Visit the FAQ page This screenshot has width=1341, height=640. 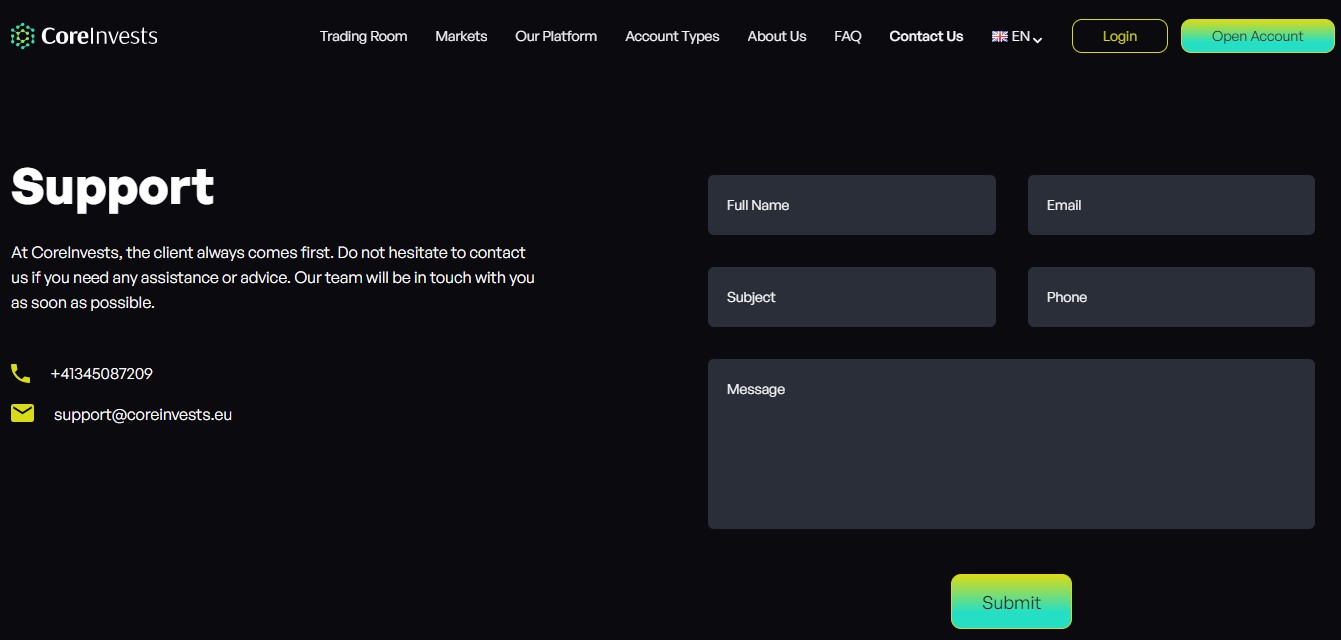(847, 36)
